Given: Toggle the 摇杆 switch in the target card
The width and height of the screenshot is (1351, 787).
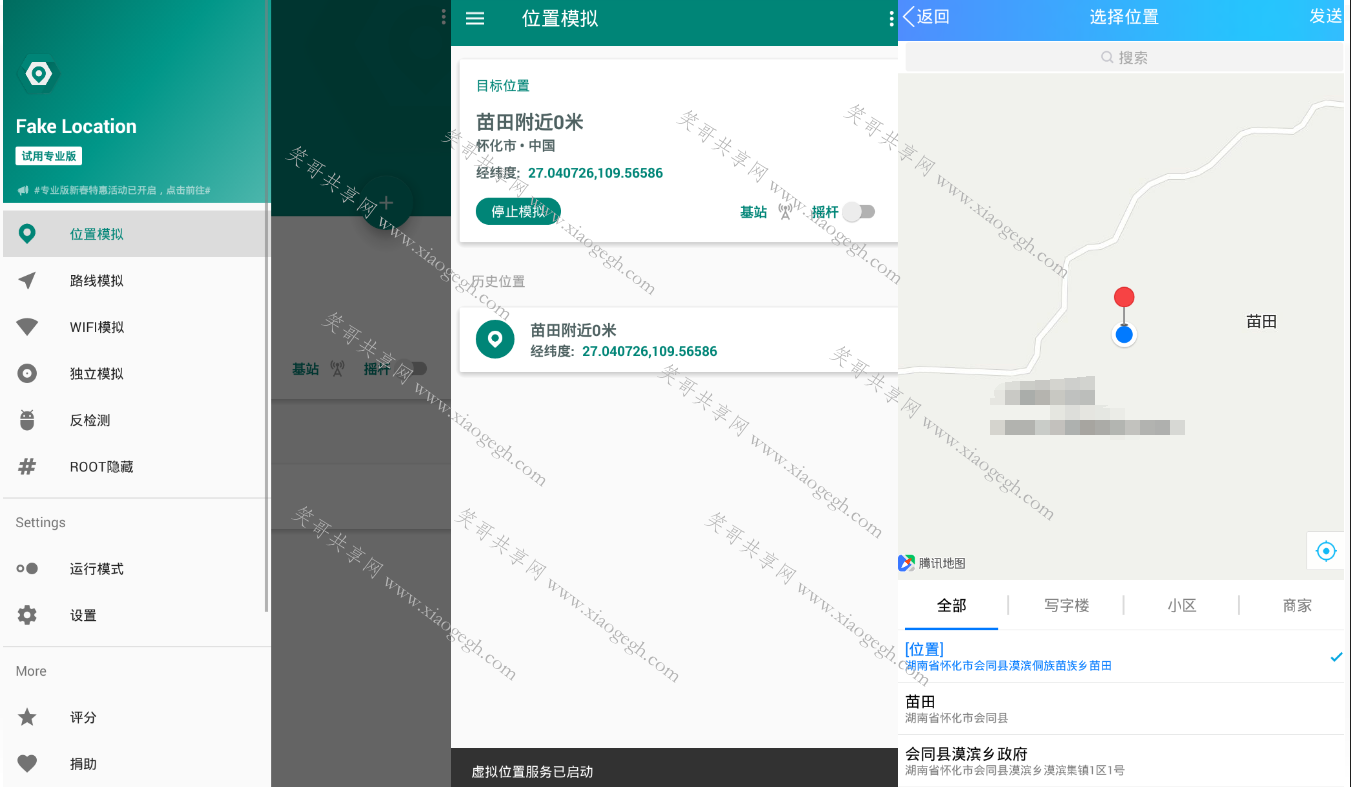Looking at the screenshot, I should (x=859, y=211).
